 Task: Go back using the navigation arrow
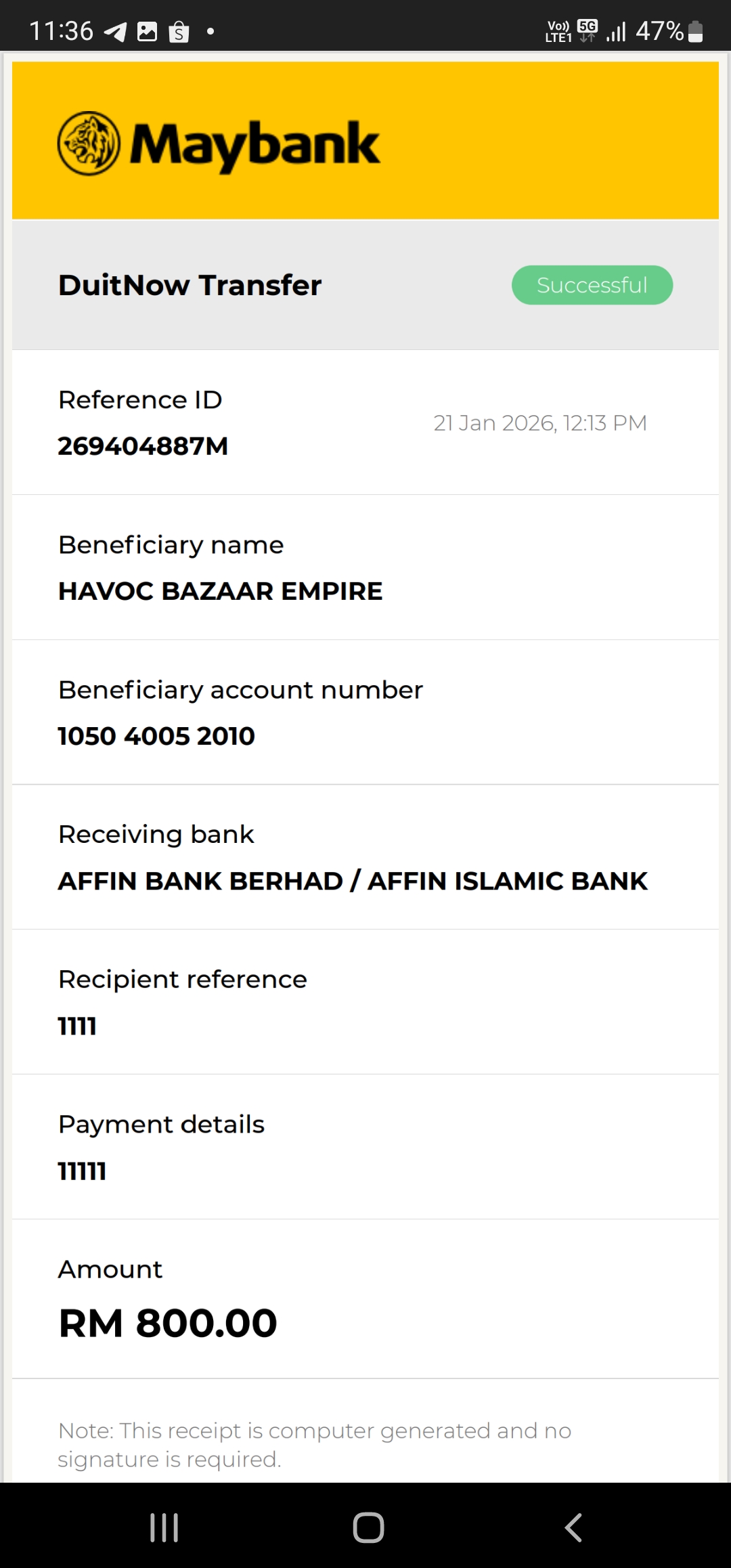click(x=573, y=1527)
